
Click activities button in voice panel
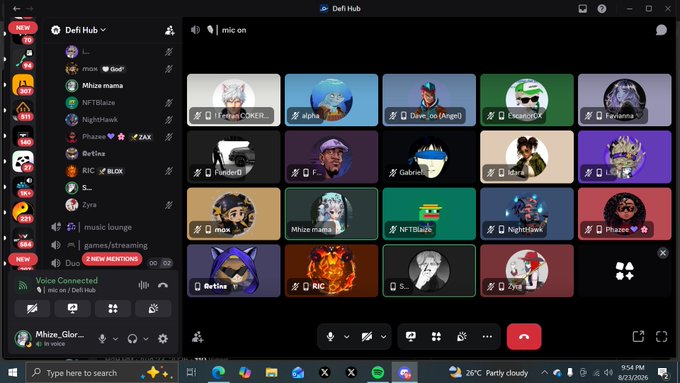(113, 308)
